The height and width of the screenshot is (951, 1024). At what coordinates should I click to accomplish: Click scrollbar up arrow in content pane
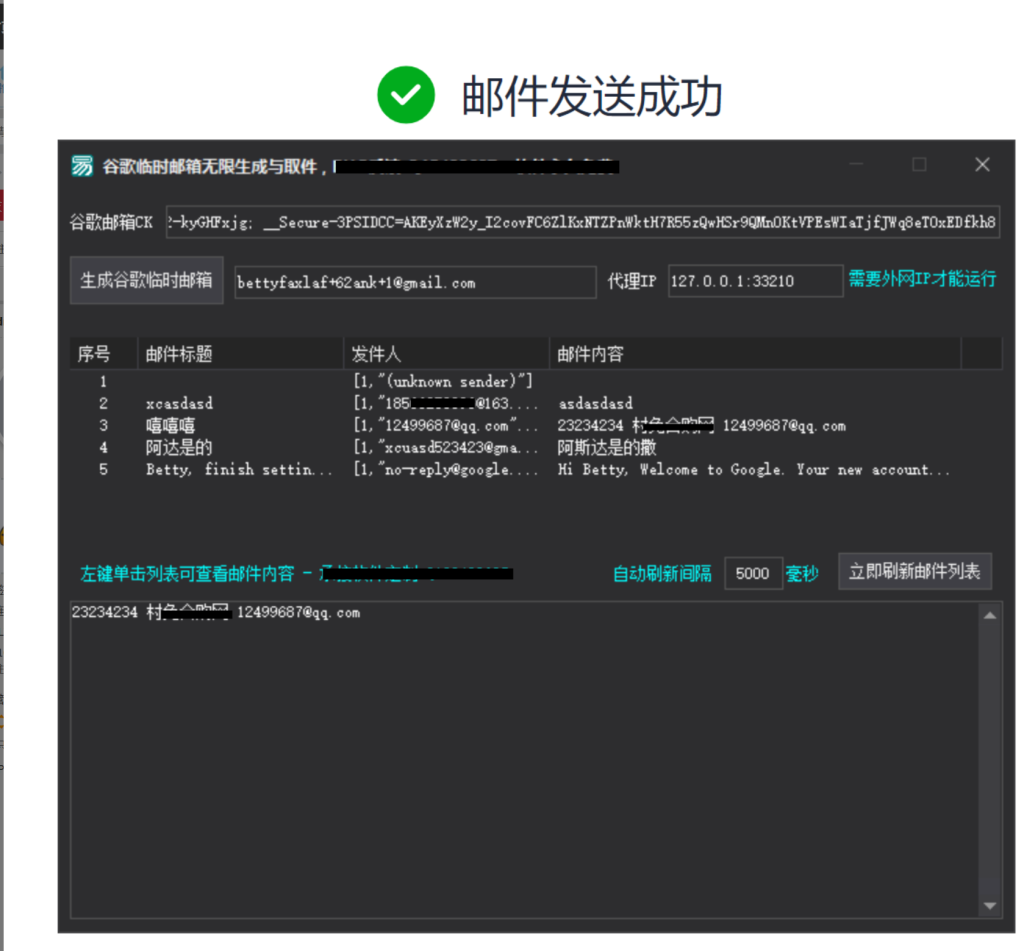[x=990, y=616]
